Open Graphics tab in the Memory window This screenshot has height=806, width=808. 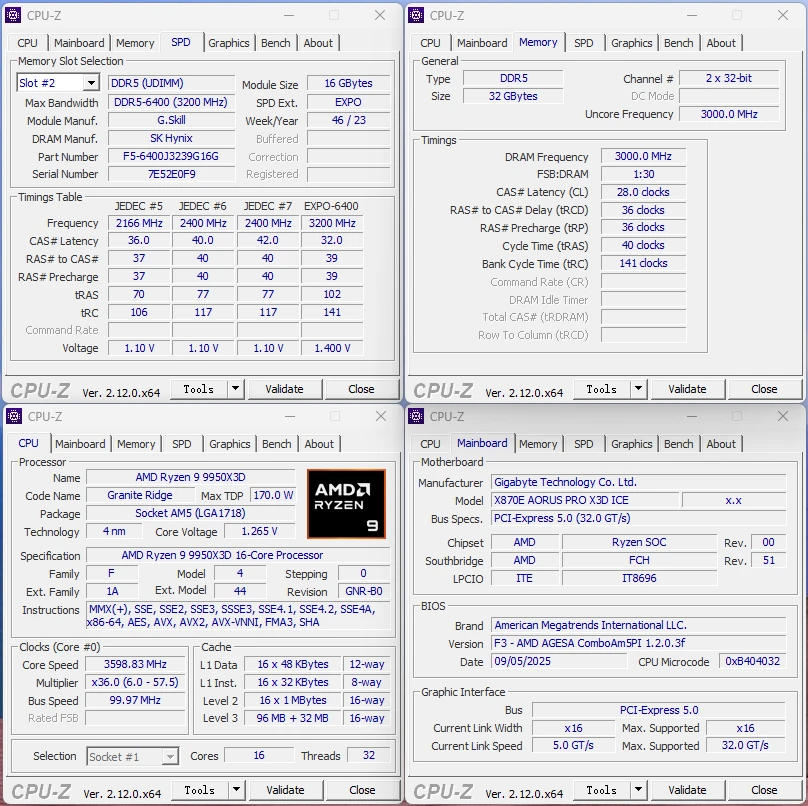(x=631, y=43)
